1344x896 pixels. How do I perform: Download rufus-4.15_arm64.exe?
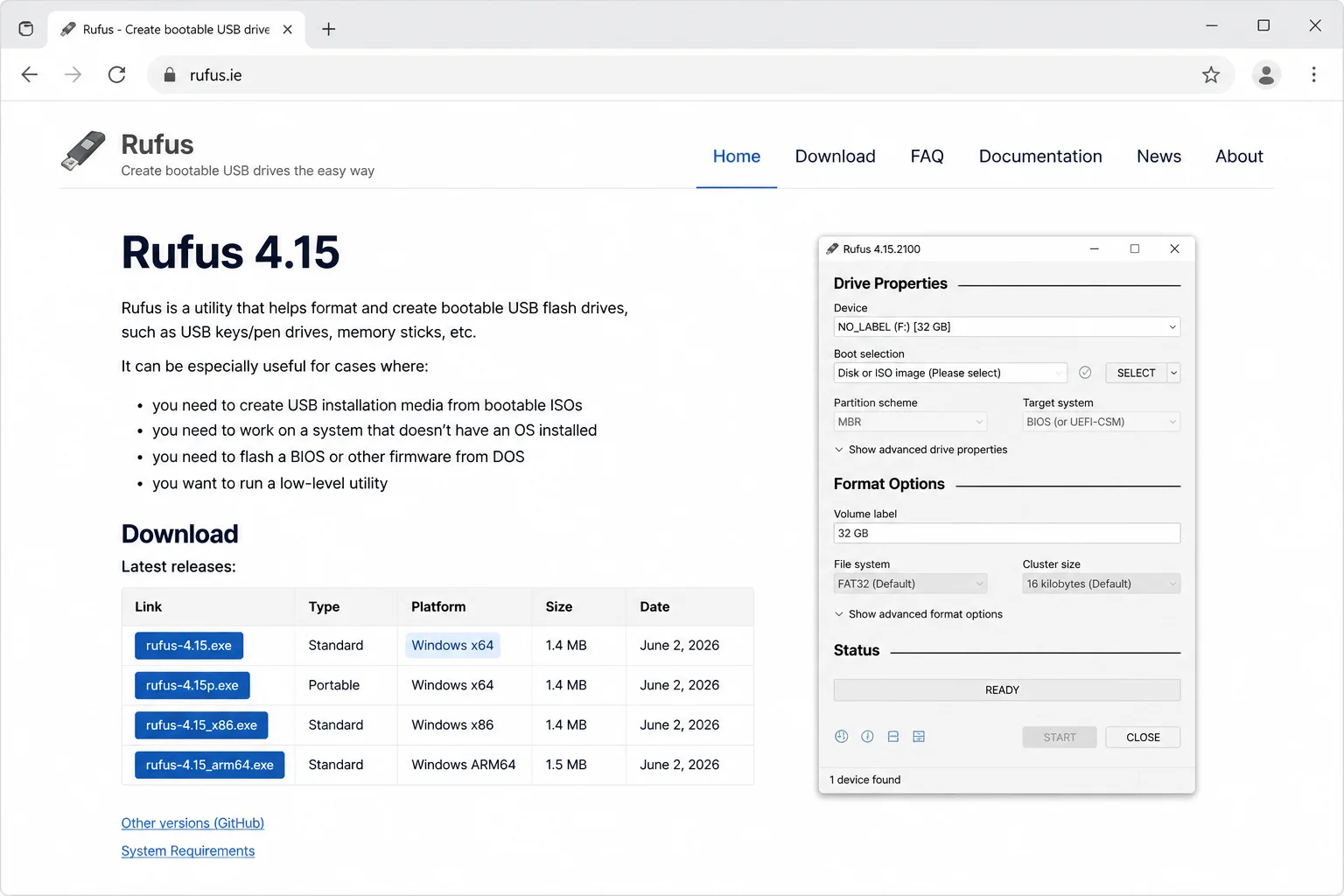(209, 765)
